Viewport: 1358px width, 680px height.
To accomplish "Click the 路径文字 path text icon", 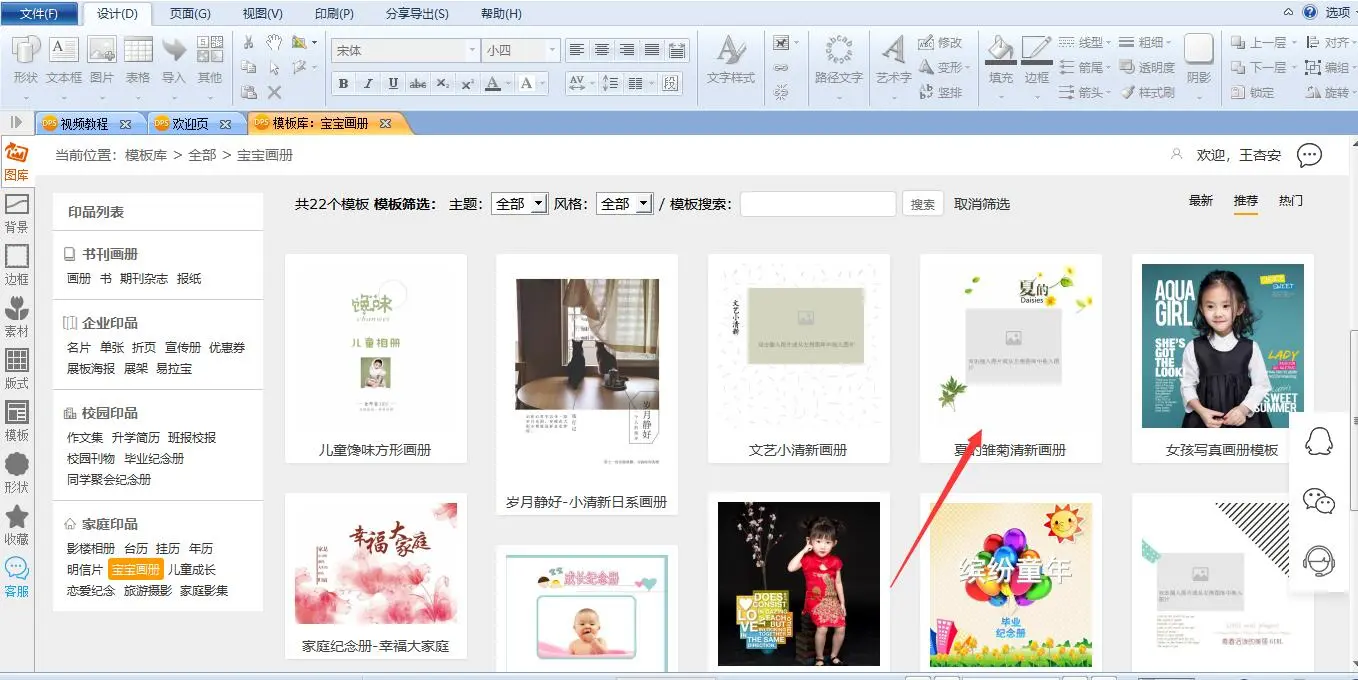I will click(x=838, y=58).
